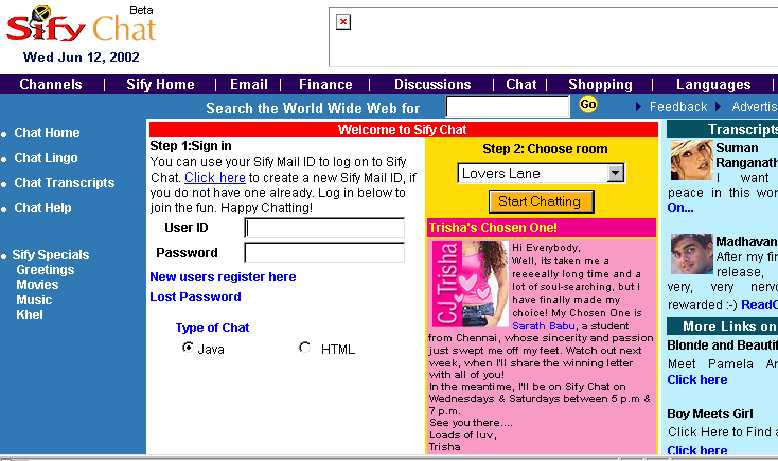Click the Lost Password link
Image resolution: width=778 pixels, height=461 pixels.
(196, 297)
